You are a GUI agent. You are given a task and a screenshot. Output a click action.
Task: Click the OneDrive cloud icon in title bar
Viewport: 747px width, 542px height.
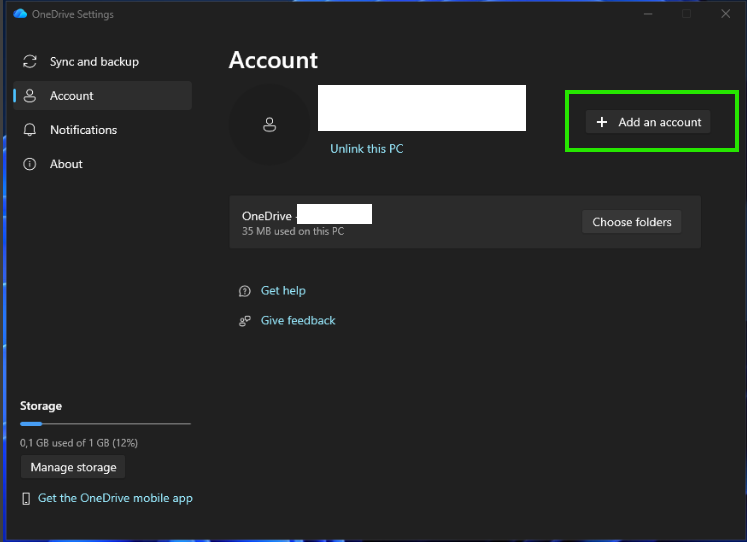tap(20, 14)
